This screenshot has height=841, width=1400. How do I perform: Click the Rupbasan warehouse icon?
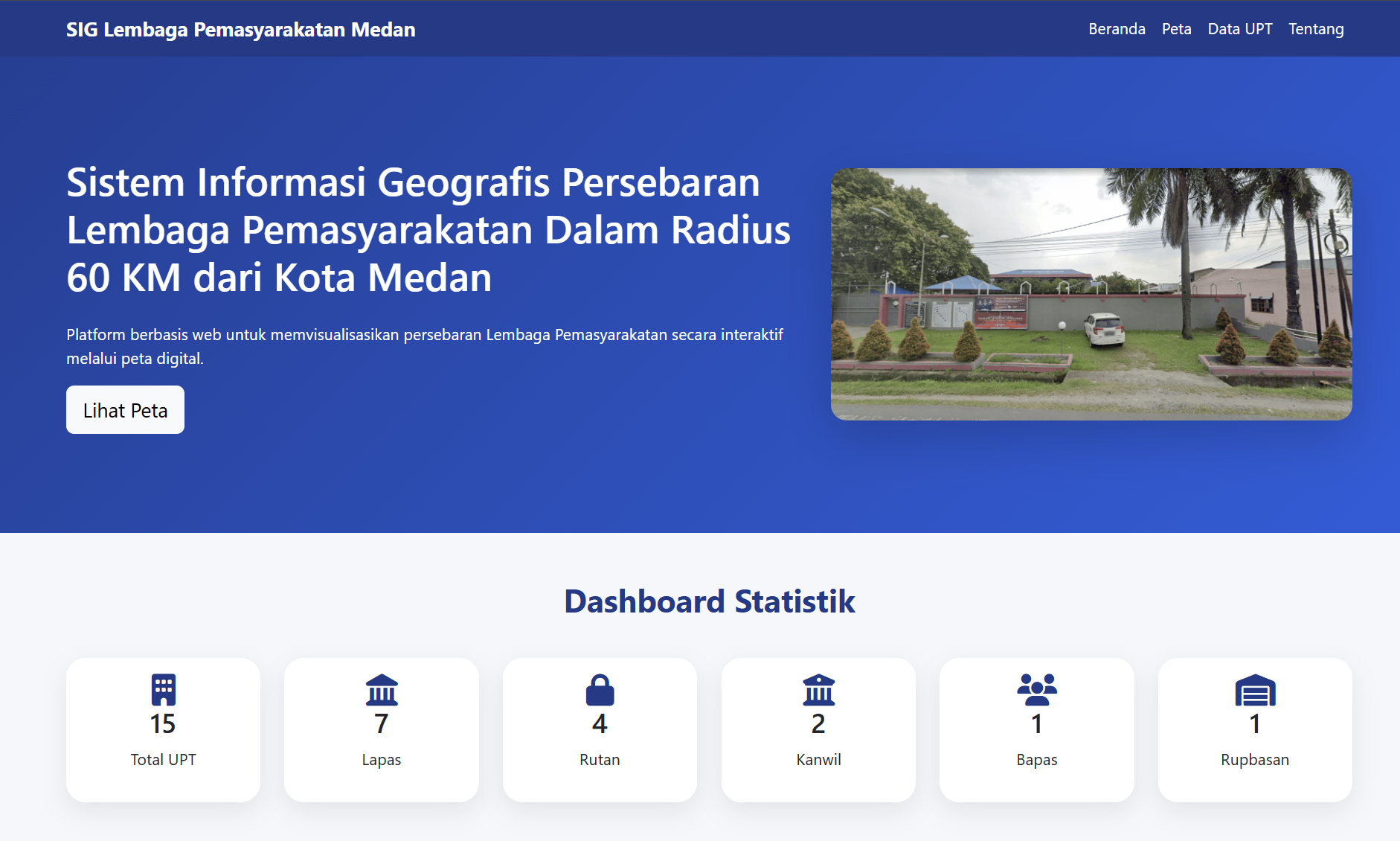pos(1255,690)
